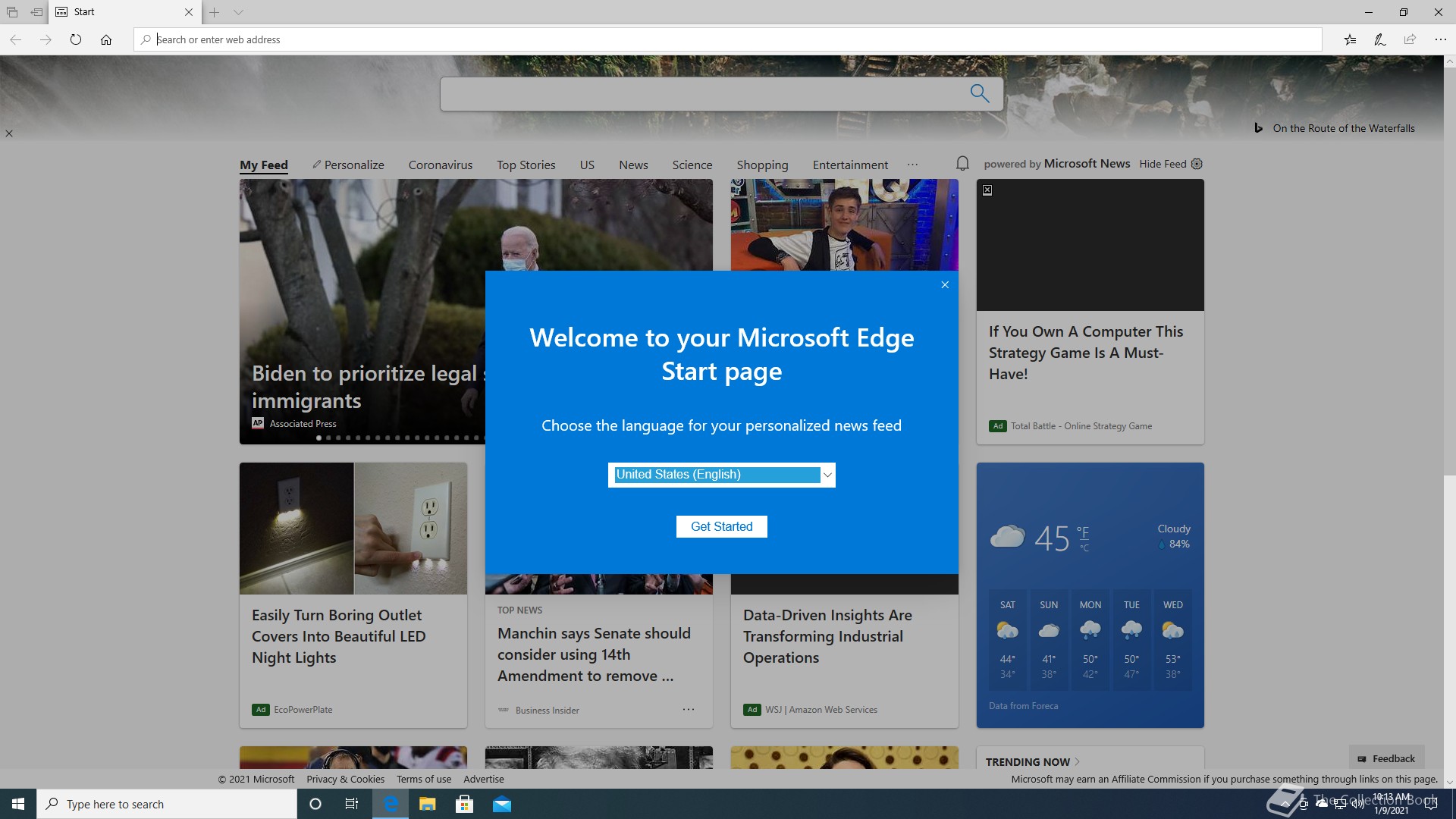Image resolution: width=1456 pixels, height=819 pixels.
Task: Click the browser Forward arrow
Action: click(45, 39)
